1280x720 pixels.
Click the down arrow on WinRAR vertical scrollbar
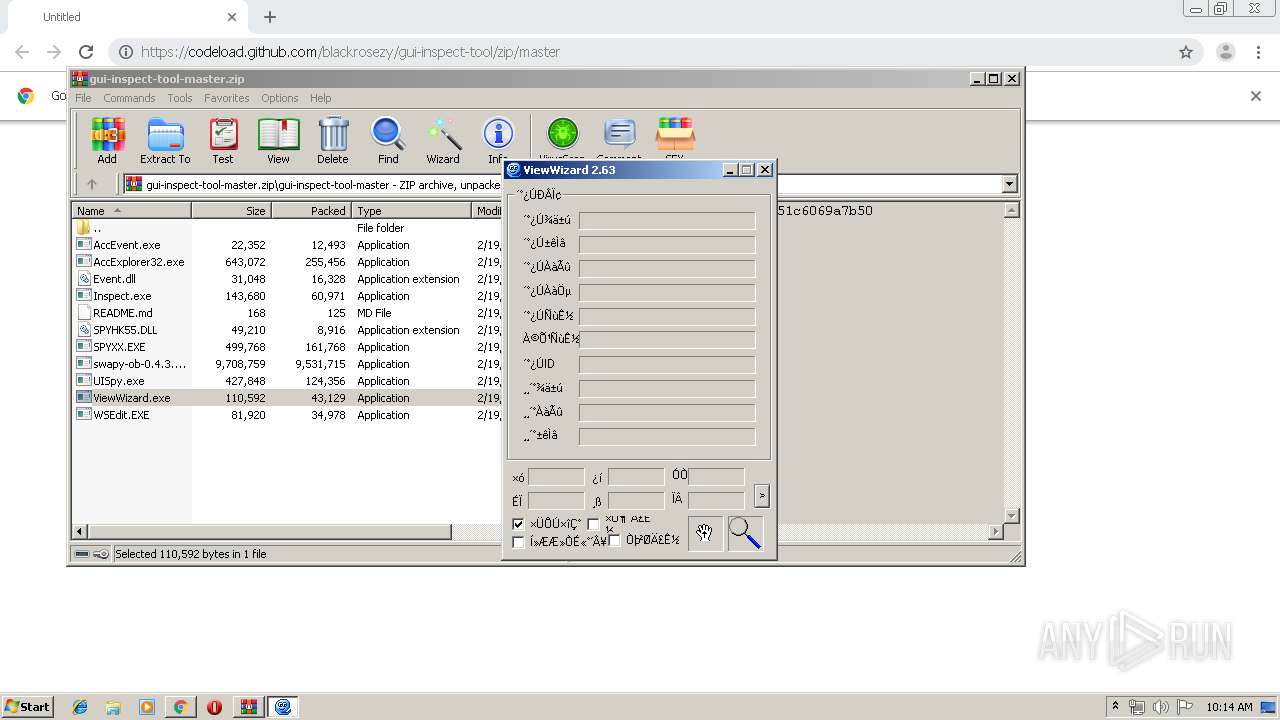tap(1011, 516)
